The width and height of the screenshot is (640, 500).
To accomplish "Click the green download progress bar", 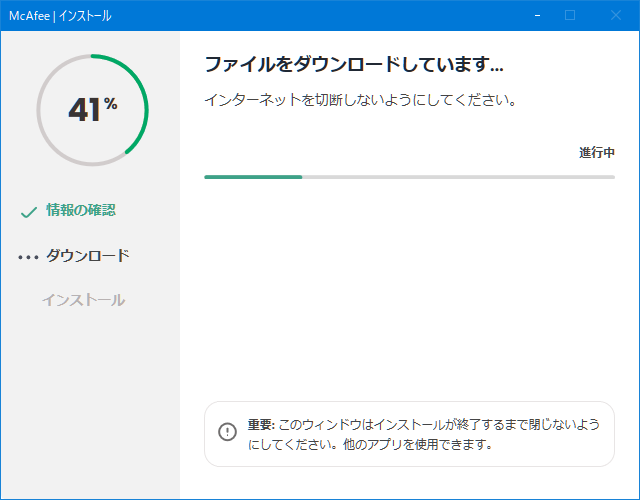I will click(409, 177).
